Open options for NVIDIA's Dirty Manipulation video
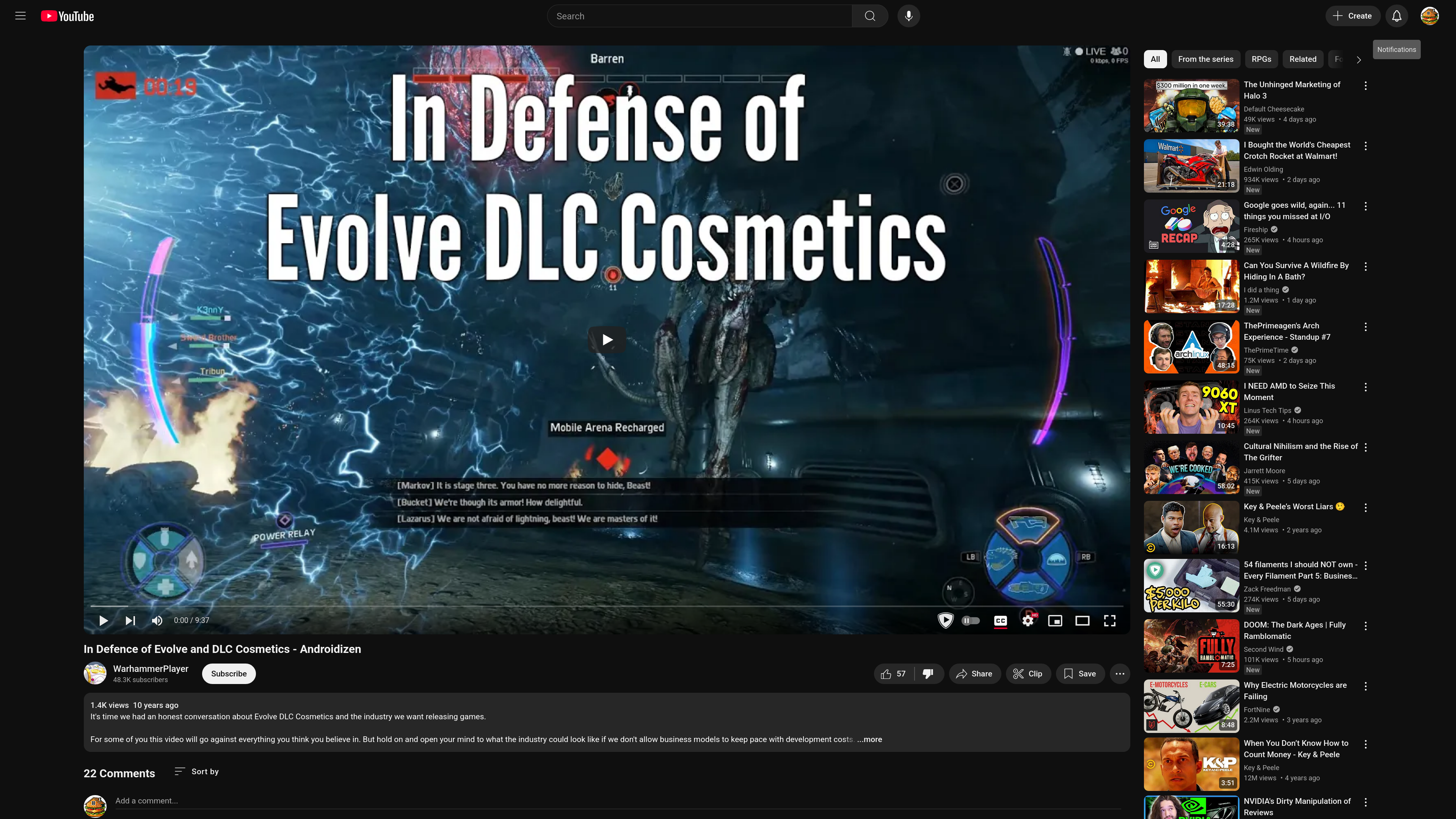Image resolution: width=1456 pixels, height=819 pixels. click(x=1365, y=802)
